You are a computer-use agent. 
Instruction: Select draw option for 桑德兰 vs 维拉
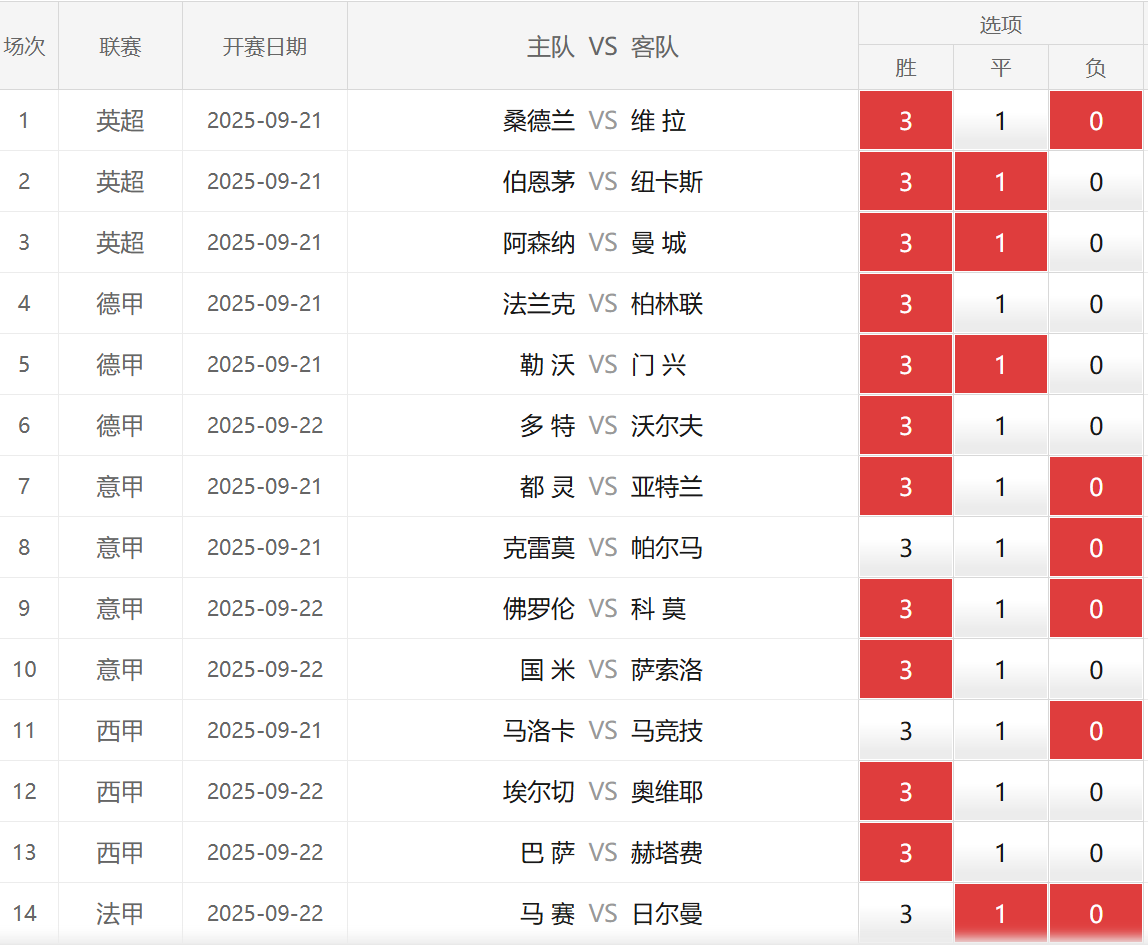[1000, 121]
